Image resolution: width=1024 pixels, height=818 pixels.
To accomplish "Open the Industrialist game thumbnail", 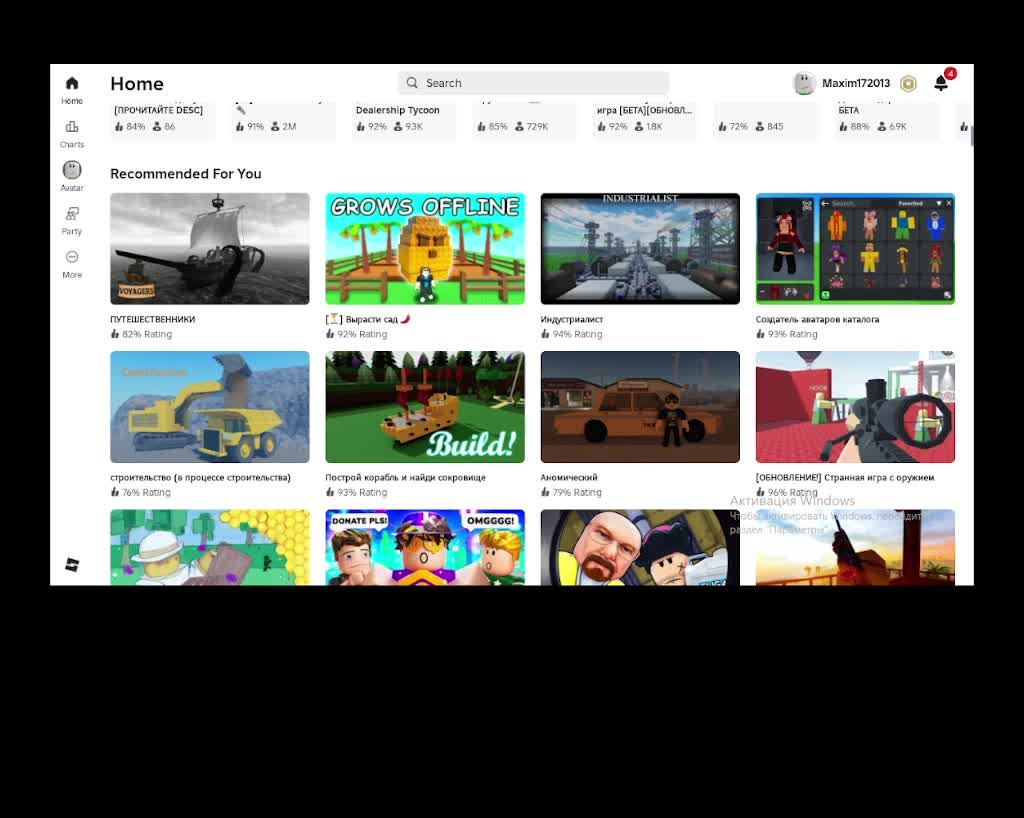I will click(x=640, y=249).
